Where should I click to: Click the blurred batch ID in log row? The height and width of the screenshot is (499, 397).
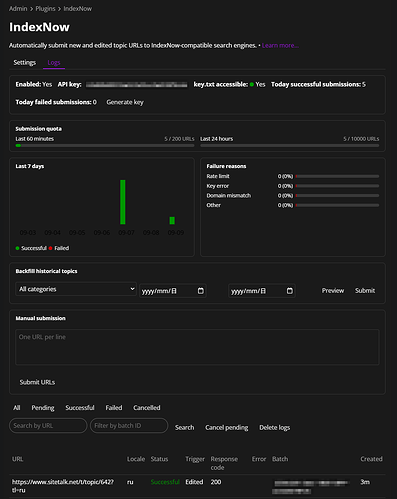(311, 487)
